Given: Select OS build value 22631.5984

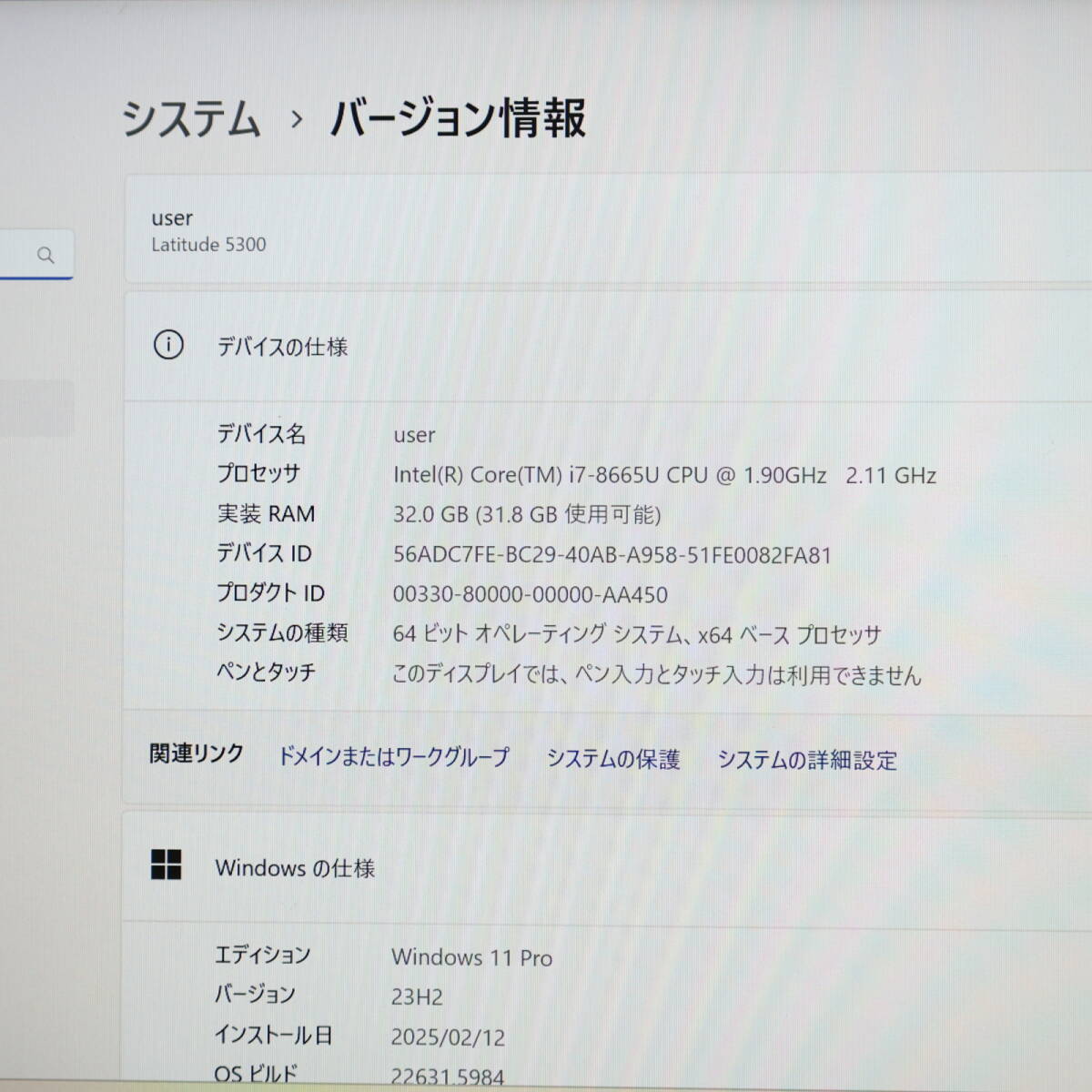Looking at the screenshot, I should click(448, 1077).
